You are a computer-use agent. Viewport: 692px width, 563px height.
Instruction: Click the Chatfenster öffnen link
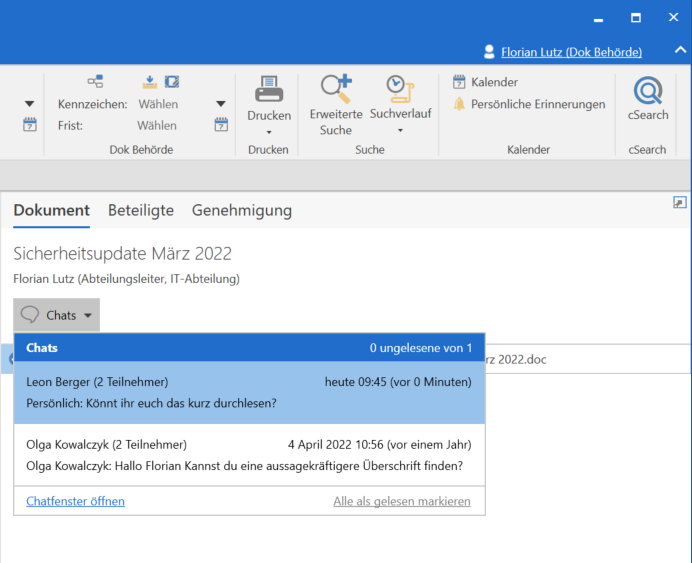tap(75, 501)
